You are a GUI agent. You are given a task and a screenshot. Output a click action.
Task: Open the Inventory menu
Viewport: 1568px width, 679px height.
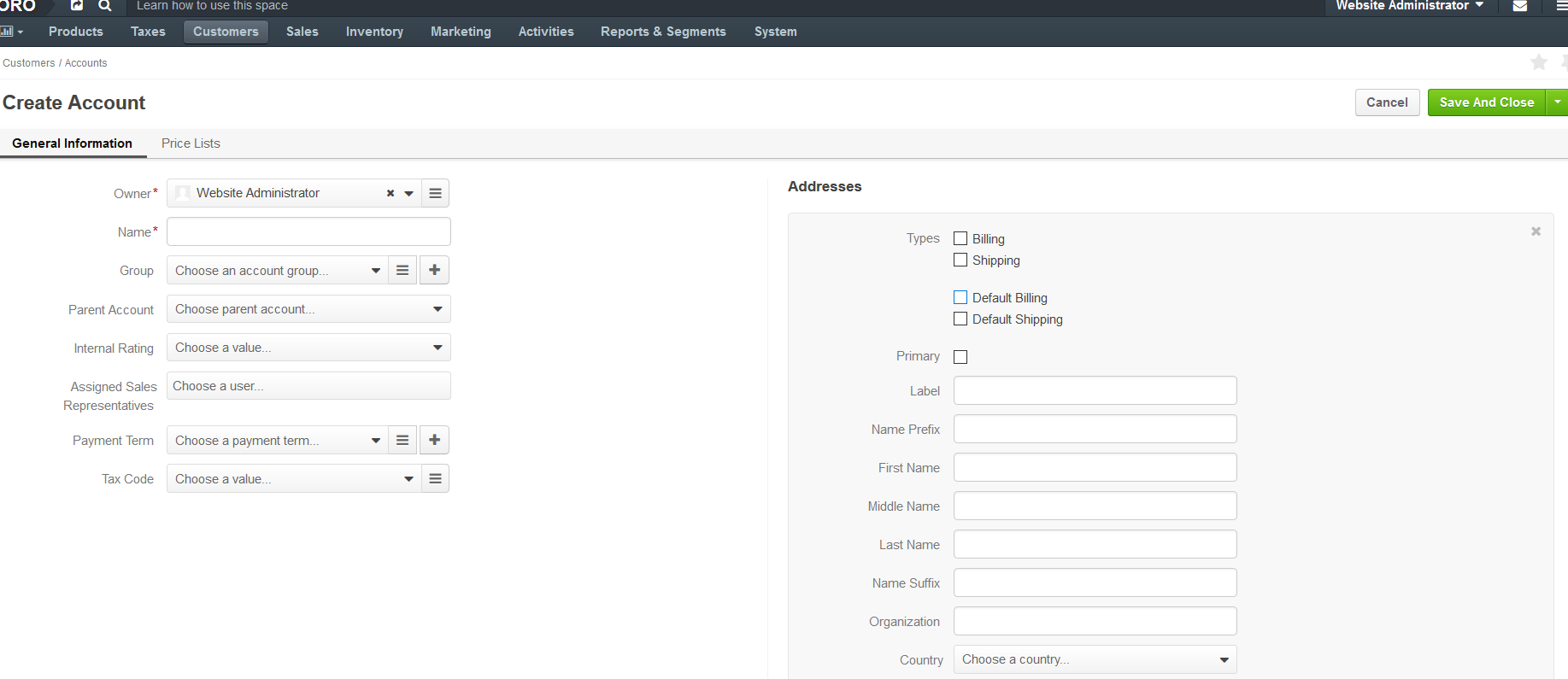pyautogui.click(x=374, y=32)
